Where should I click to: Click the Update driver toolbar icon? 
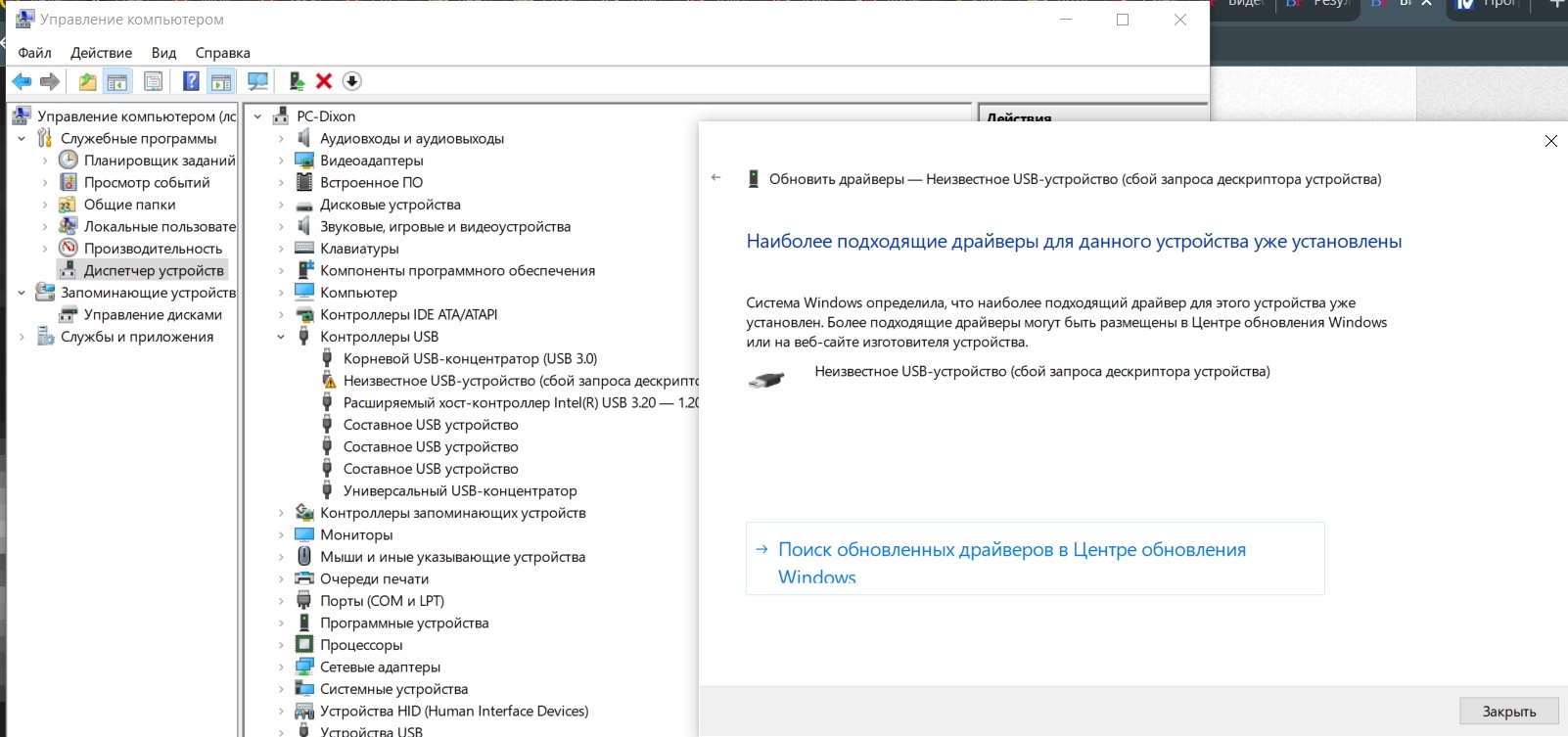point(296,81)
